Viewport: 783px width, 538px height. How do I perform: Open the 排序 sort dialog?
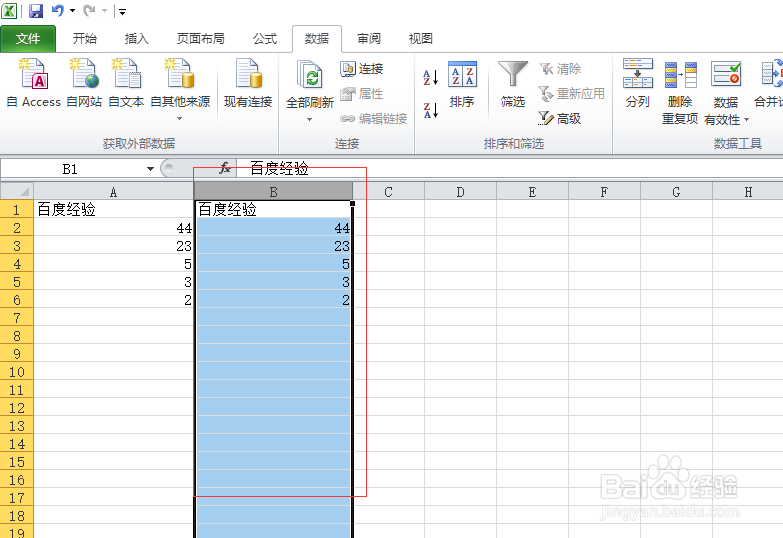[462, 84]
